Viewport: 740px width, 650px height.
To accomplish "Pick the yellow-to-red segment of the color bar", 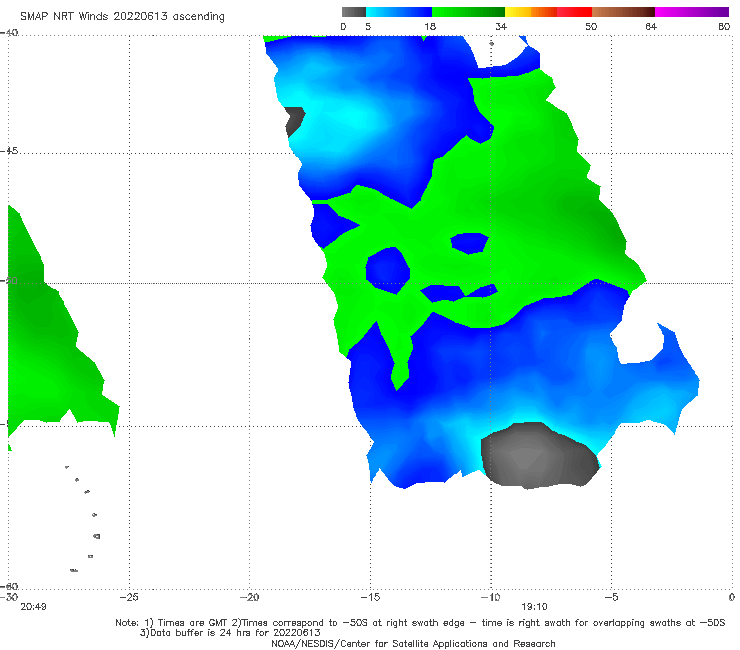I will (x=548, y=12).
